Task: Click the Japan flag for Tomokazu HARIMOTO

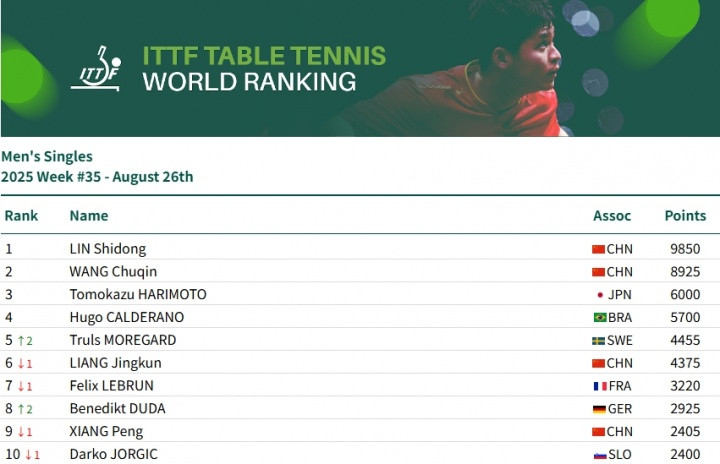Action: click(x=600, y=295)
